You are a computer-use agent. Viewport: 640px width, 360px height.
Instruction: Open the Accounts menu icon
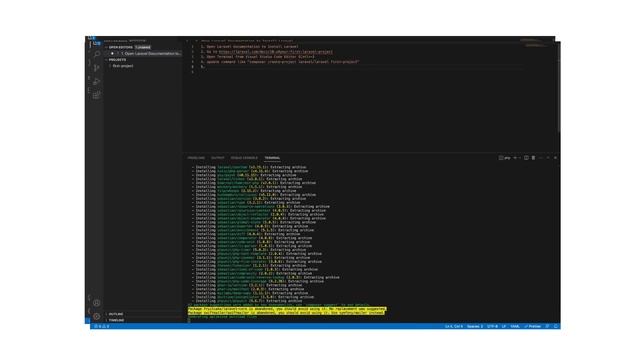click(x=97, y=303)
